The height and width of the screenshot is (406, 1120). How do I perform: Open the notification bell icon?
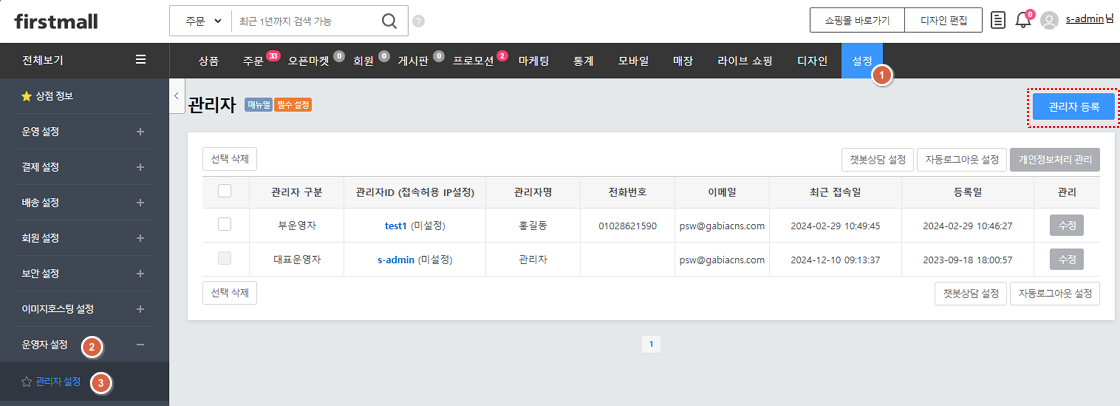[1023, 20]
